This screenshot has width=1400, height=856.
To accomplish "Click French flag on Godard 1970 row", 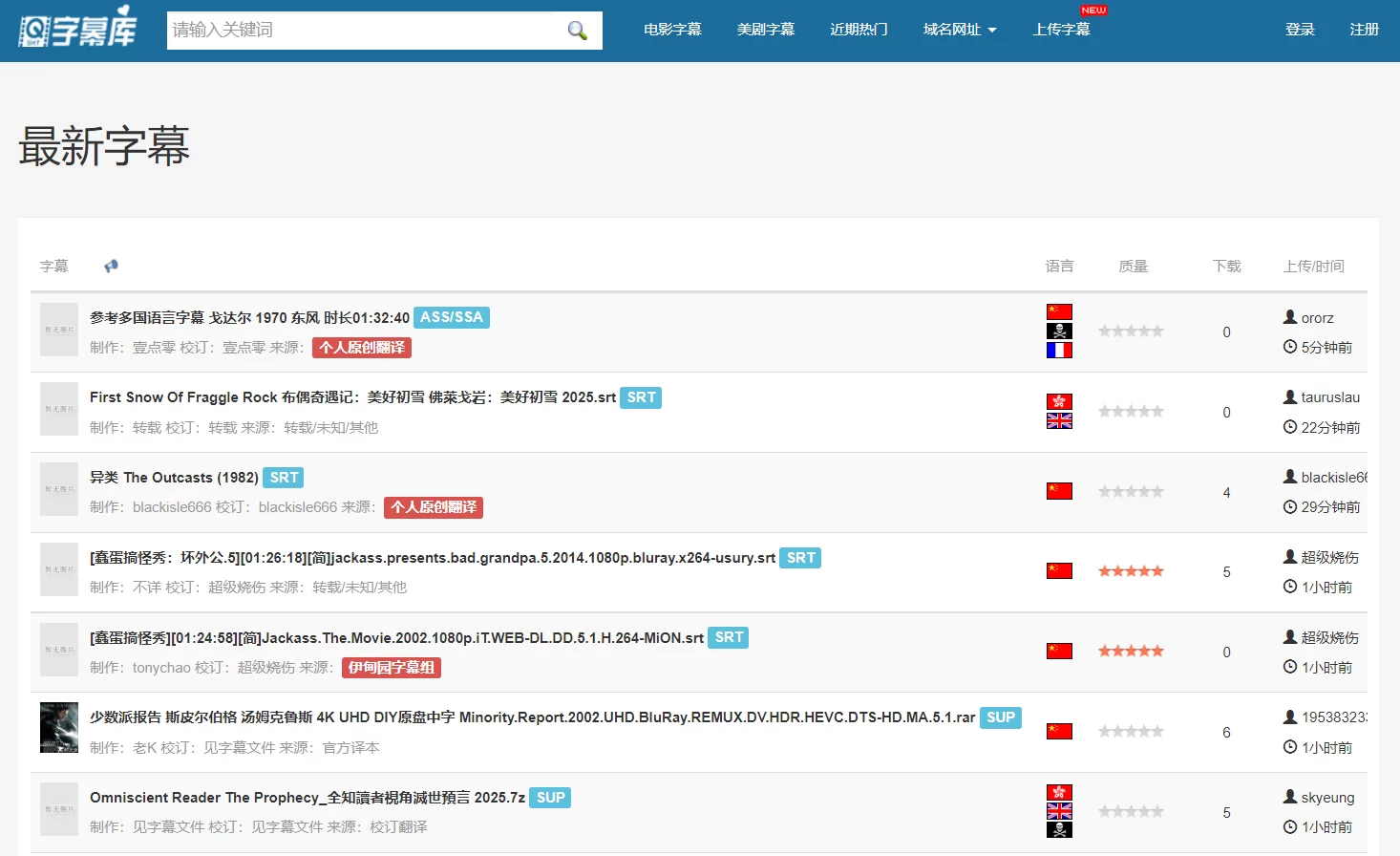I will point(1059,351).
